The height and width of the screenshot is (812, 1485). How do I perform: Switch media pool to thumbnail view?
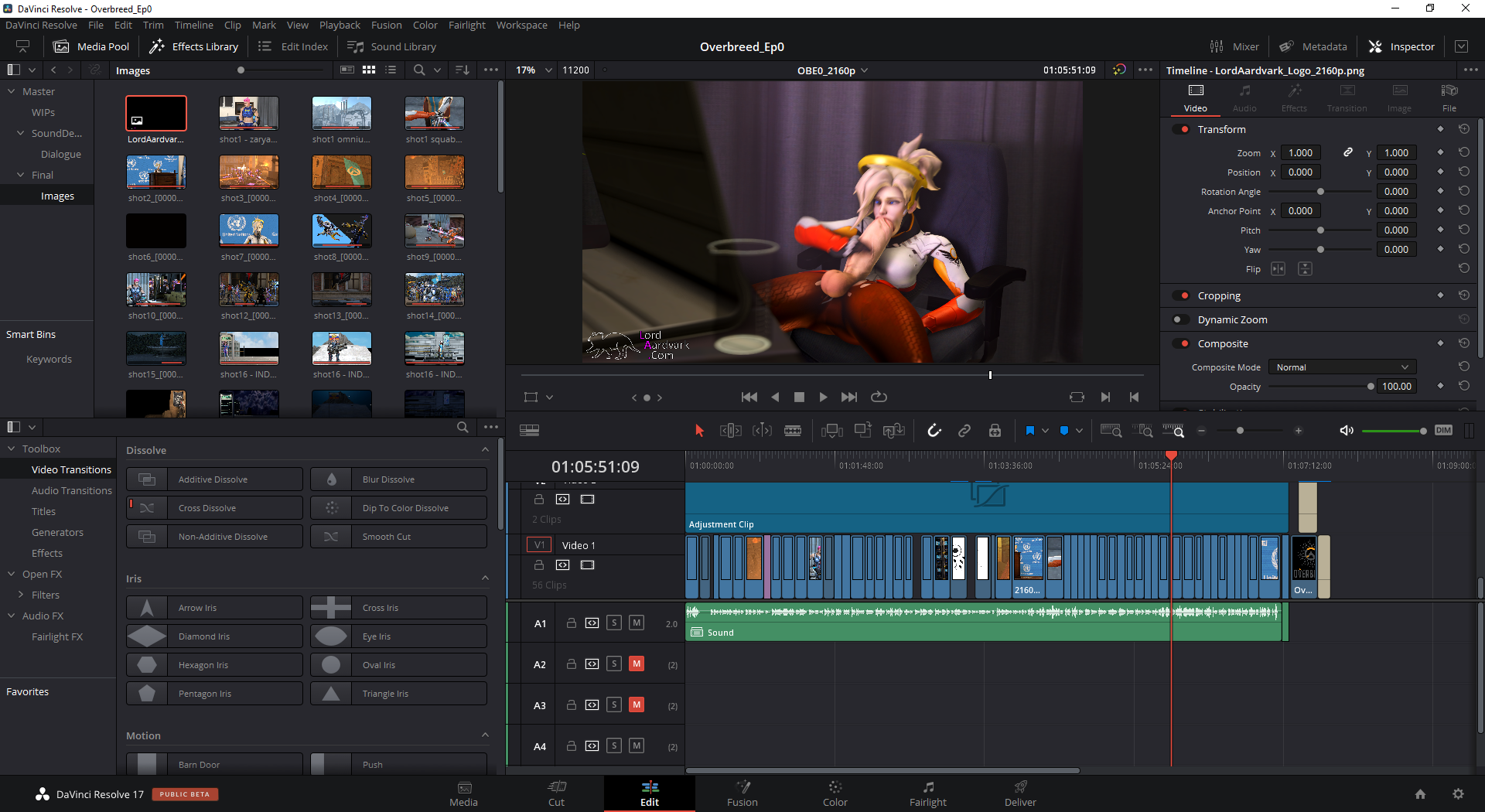click(369, 70)
